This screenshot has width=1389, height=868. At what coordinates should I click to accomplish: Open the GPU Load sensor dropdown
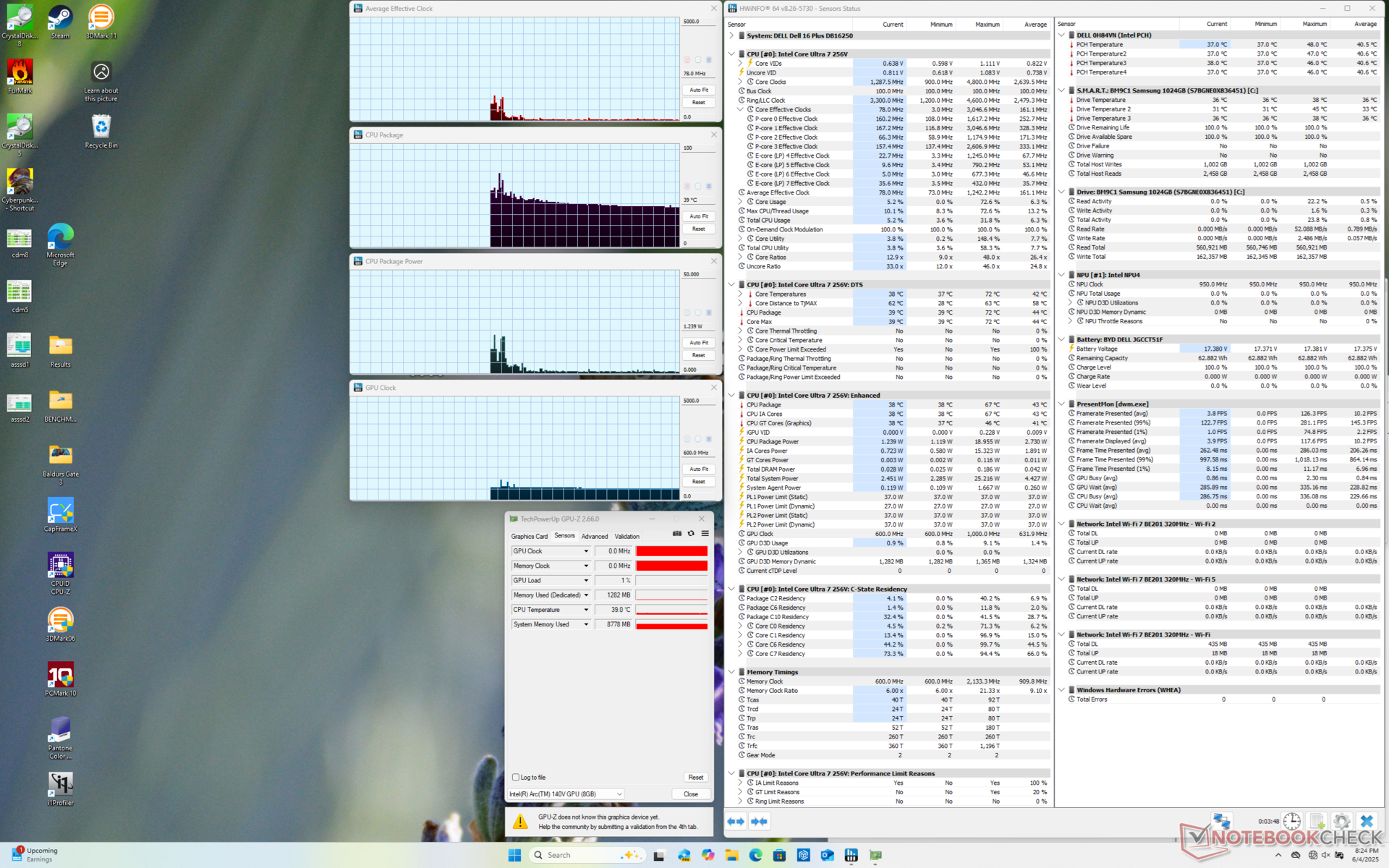pos(586,581)
